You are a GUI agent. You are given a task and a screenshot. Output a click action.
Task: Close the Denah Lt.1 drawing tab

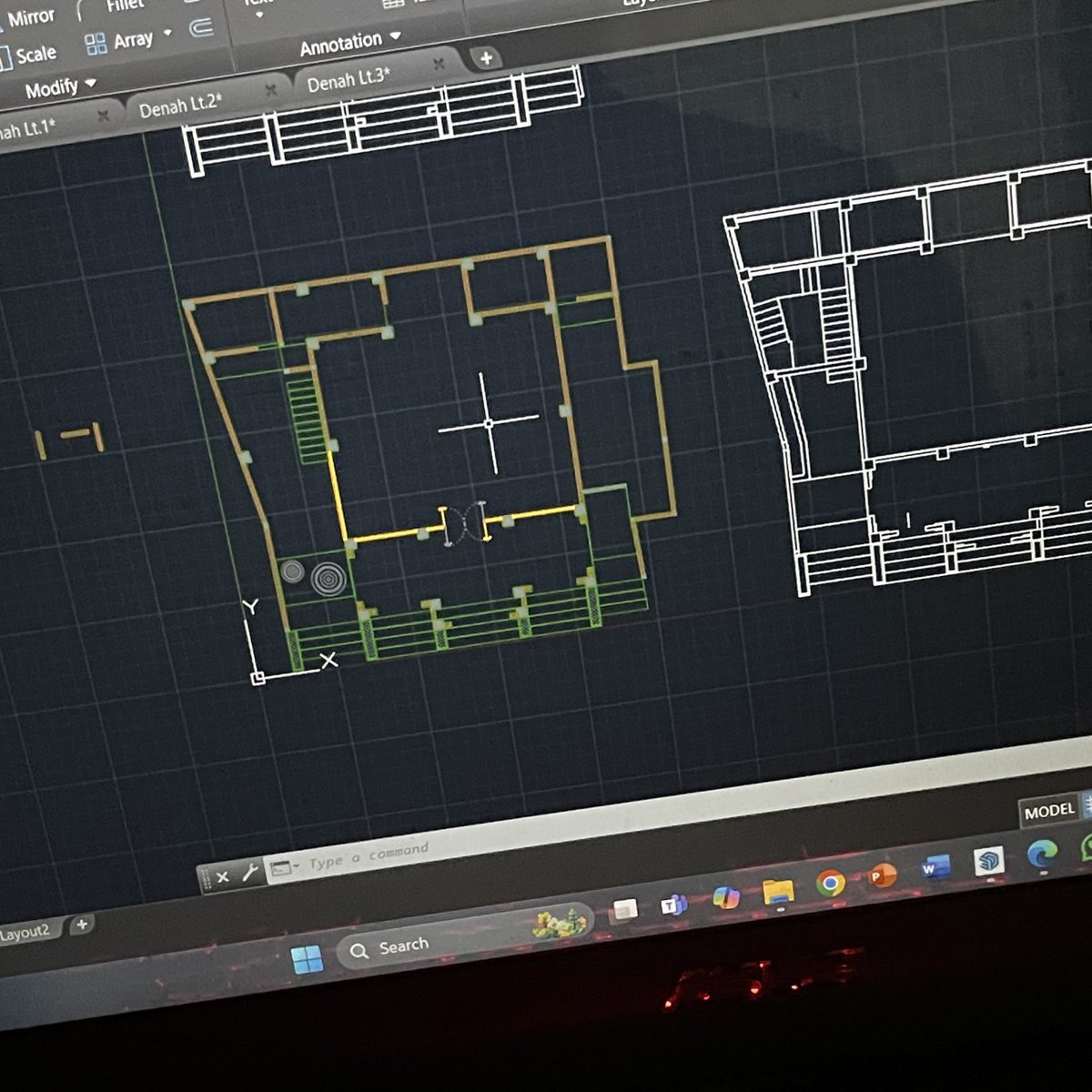(x=103, y=116)
